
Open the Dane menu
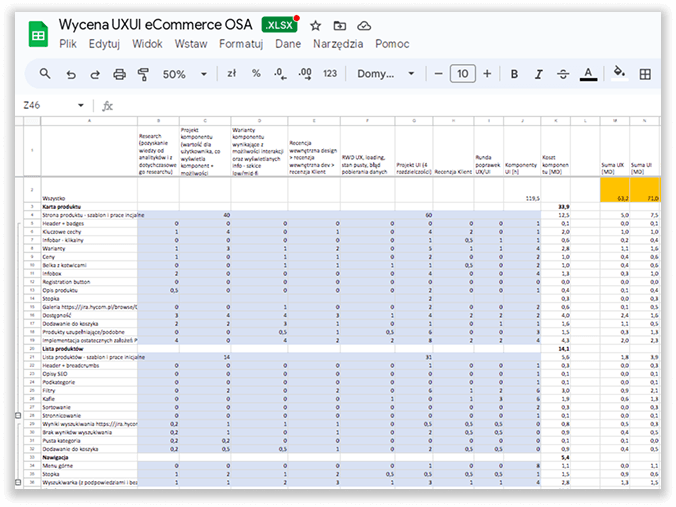288,44
